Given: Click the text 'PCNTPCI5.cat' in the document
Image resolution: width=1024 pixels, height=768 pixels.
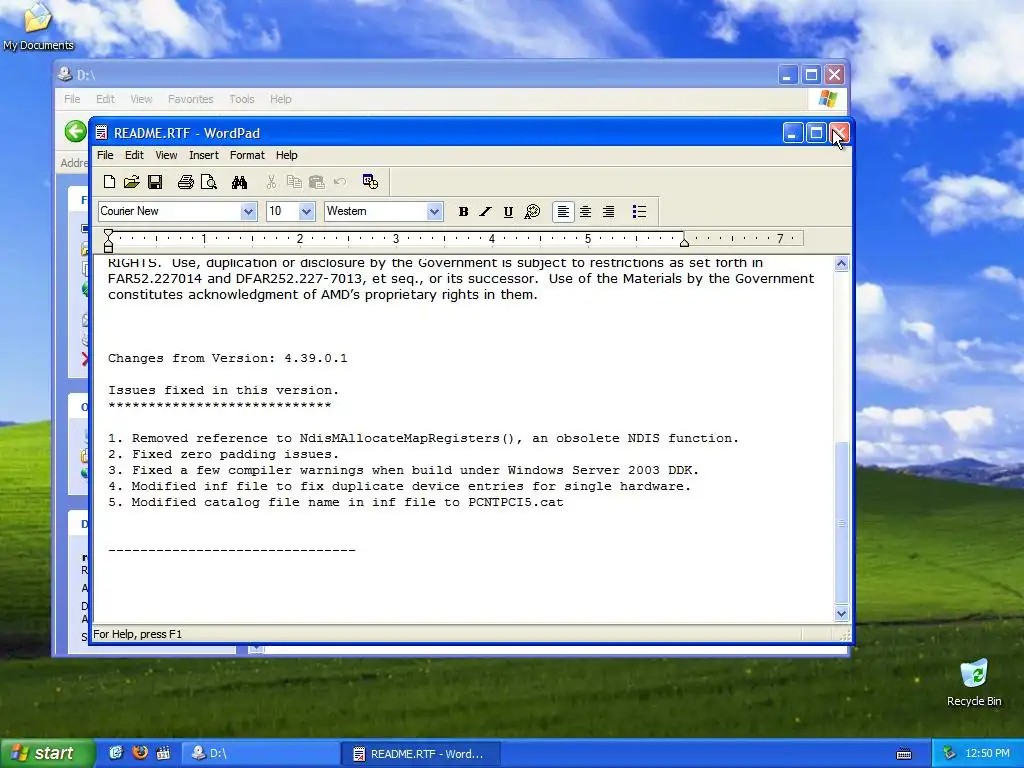Looking at the screenshot, I should pos(515,502).
